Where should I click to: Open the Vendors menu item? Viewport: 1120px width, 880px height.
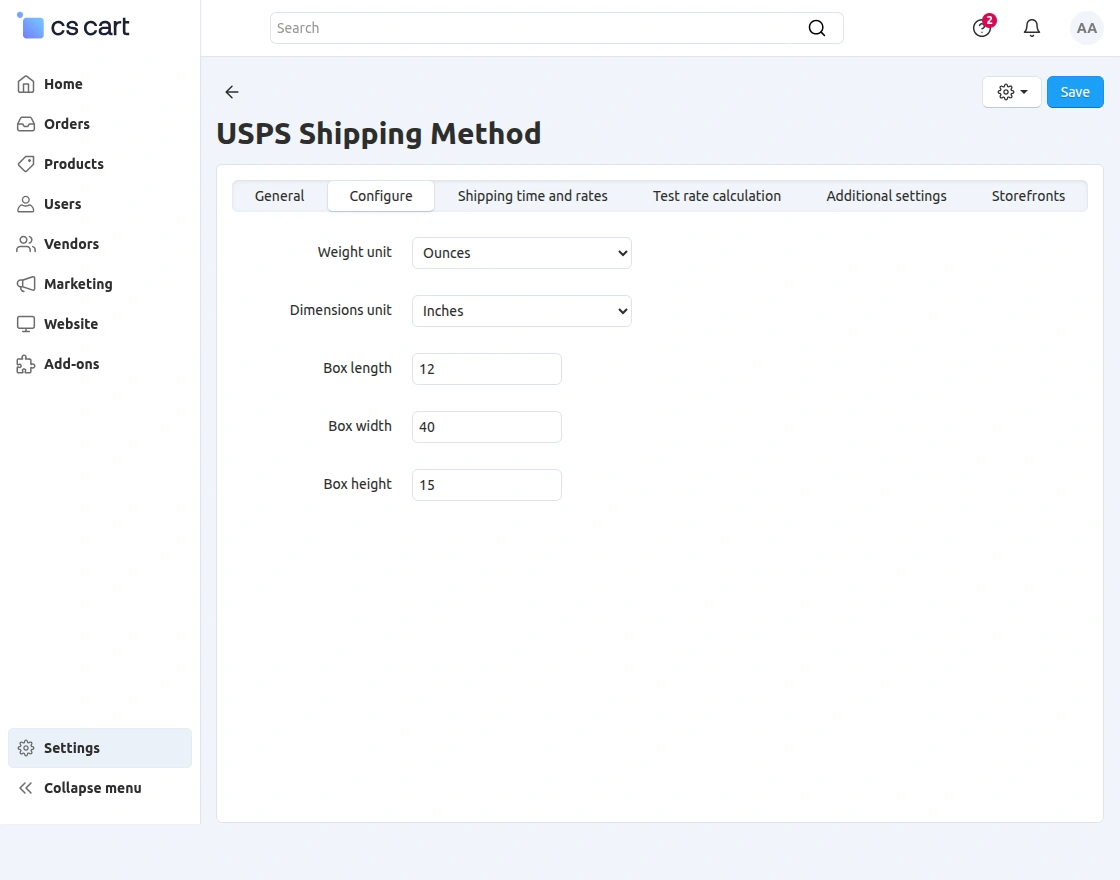(100, 244)
